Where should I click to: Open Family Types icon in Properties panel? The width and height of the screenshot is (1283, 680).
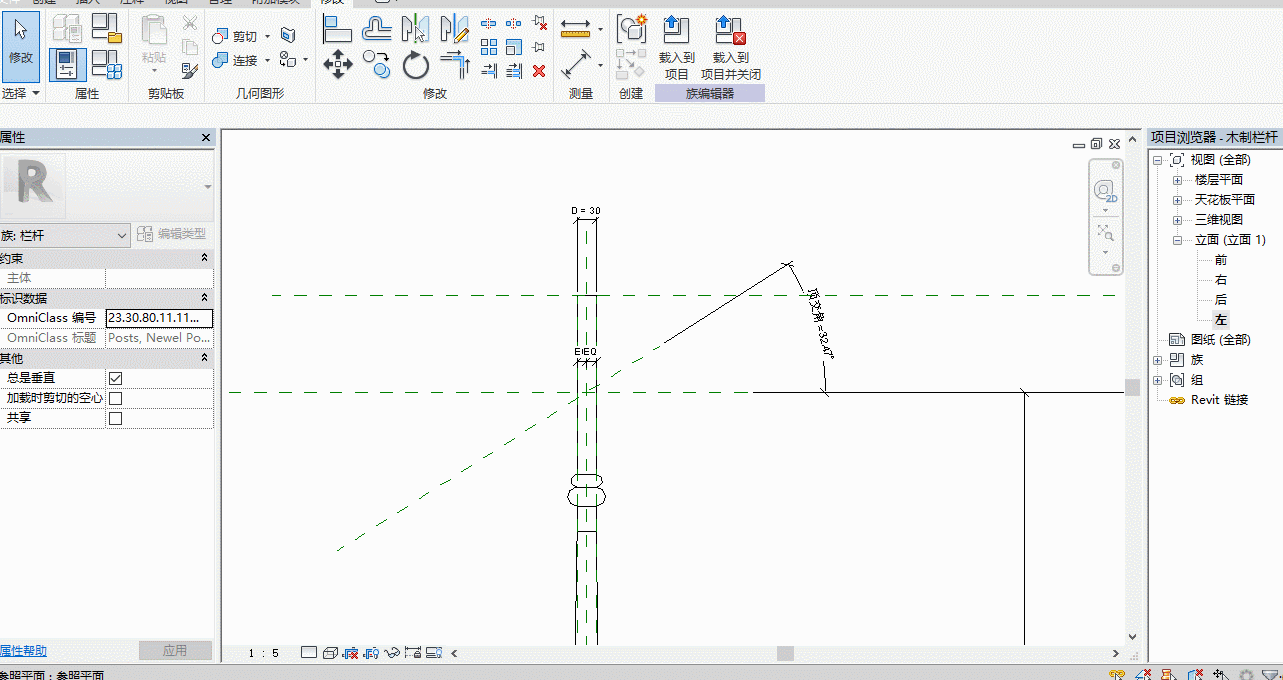(106, 64)
